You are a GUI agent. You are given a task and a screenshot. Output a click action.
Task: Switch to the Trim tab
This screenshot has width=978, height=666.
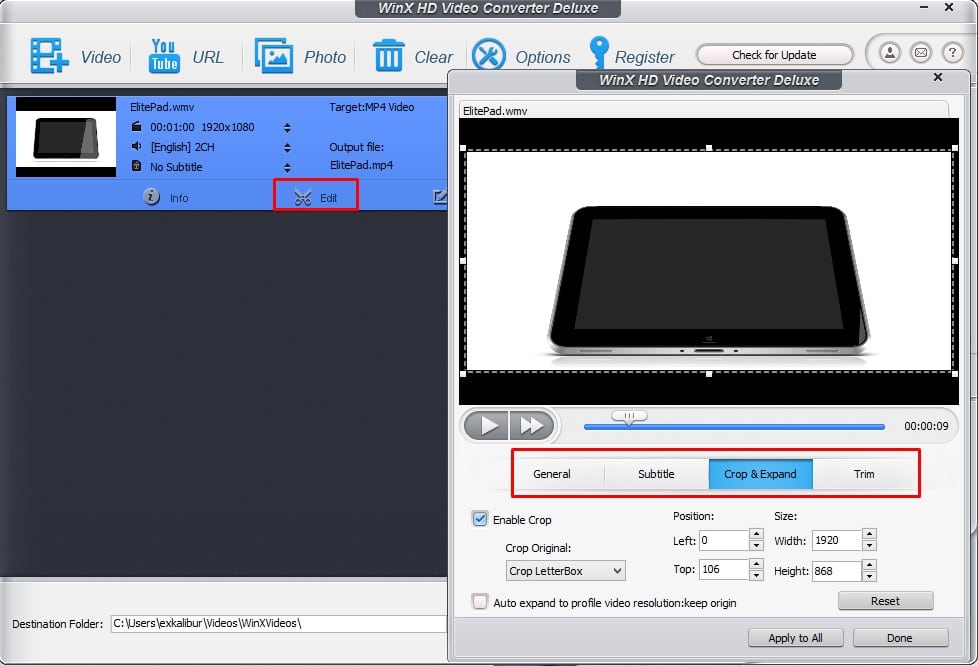click(x=864, y=474)
